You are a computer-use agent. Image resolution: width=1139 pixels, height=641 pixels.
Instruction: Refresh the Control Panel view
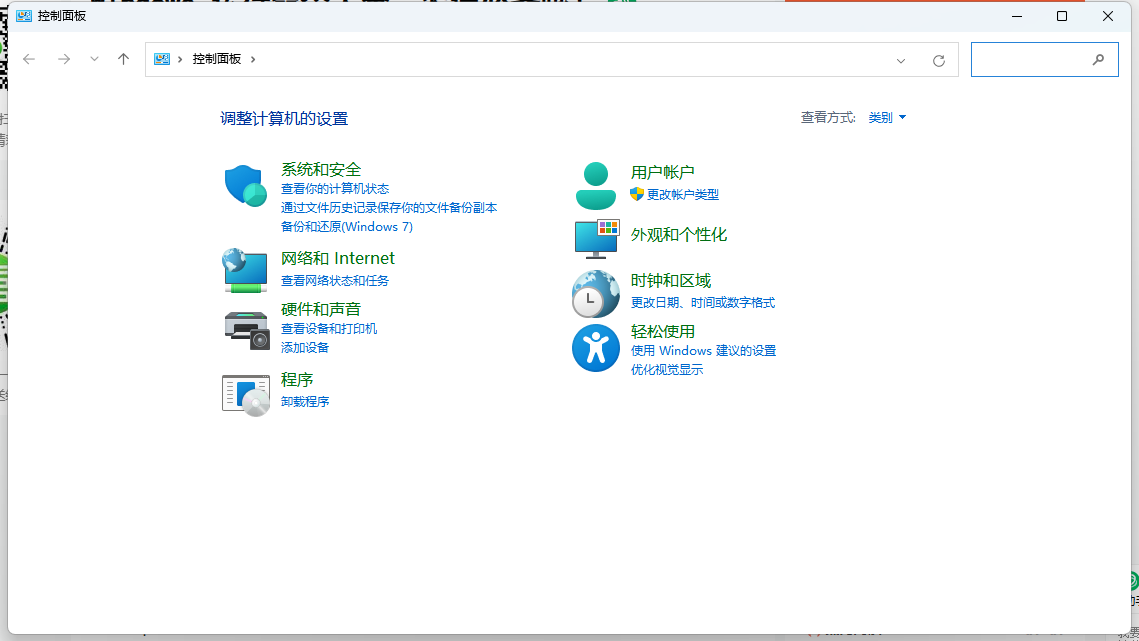coord(939,60)
